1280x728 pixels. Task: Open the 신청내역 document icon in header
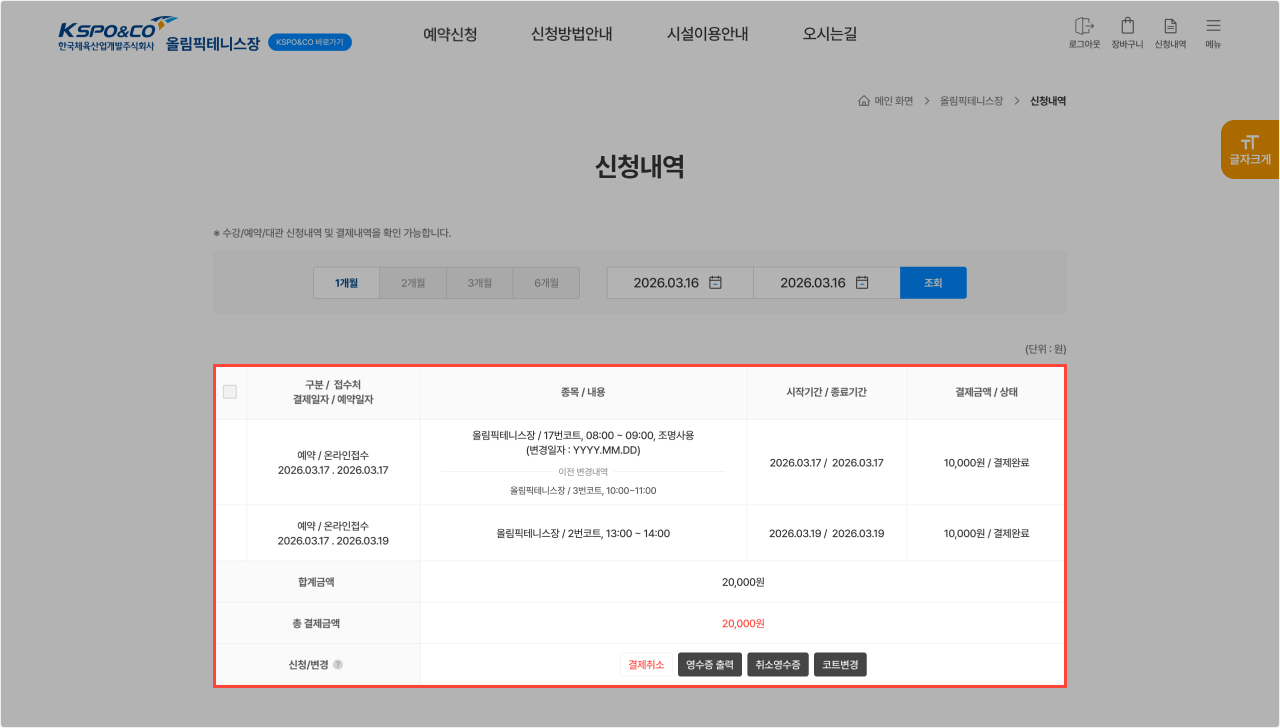(x=1170, y=26)
